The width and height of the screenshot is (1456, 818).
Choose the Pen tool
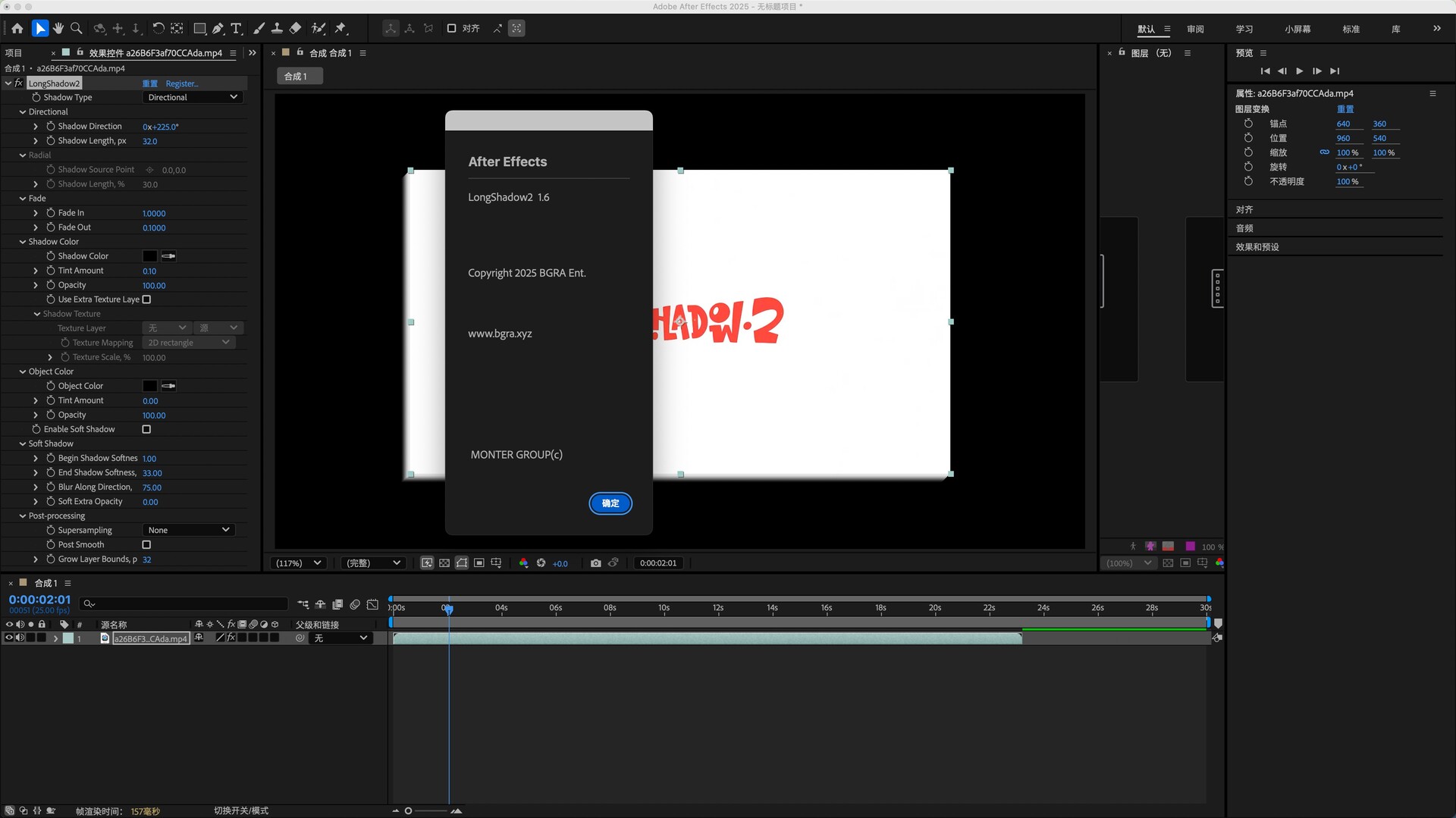tap(218, 29)
